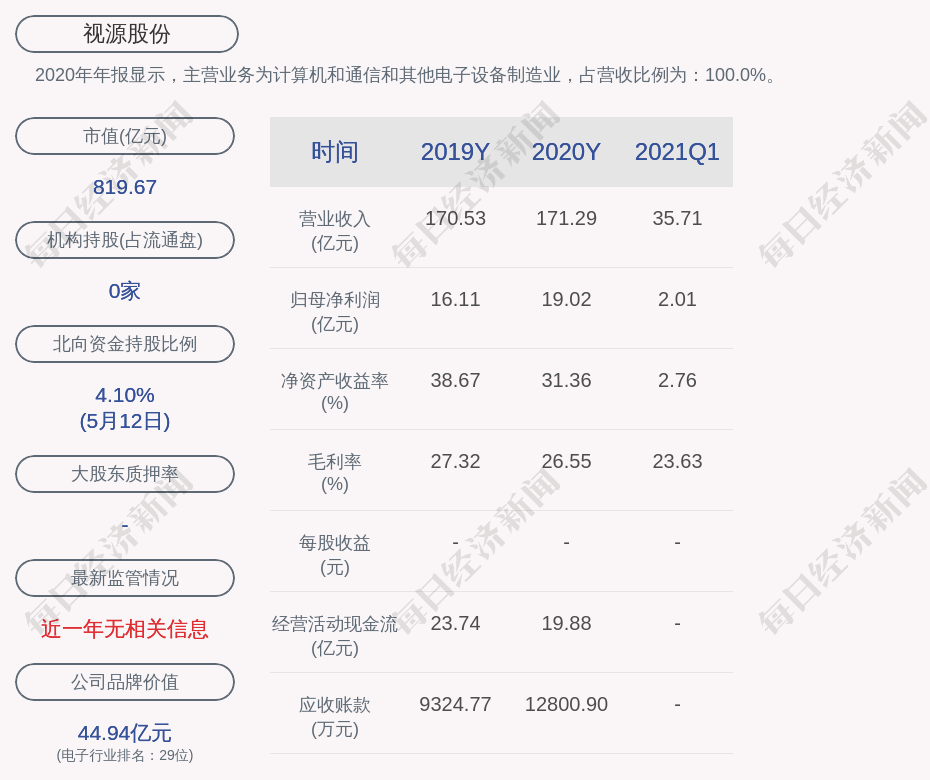Click the 170.53 revenue cell
The width and height of the screenshot is (930, 780).
click(x=455, y=218)
